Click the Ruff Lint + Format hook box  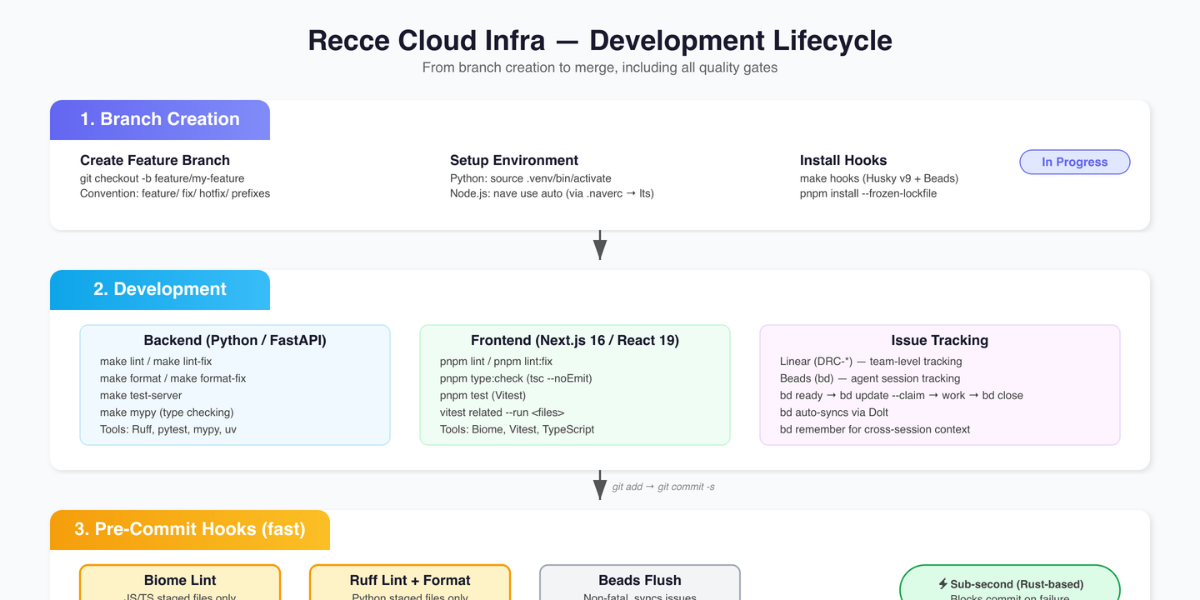tap(410, 584)
